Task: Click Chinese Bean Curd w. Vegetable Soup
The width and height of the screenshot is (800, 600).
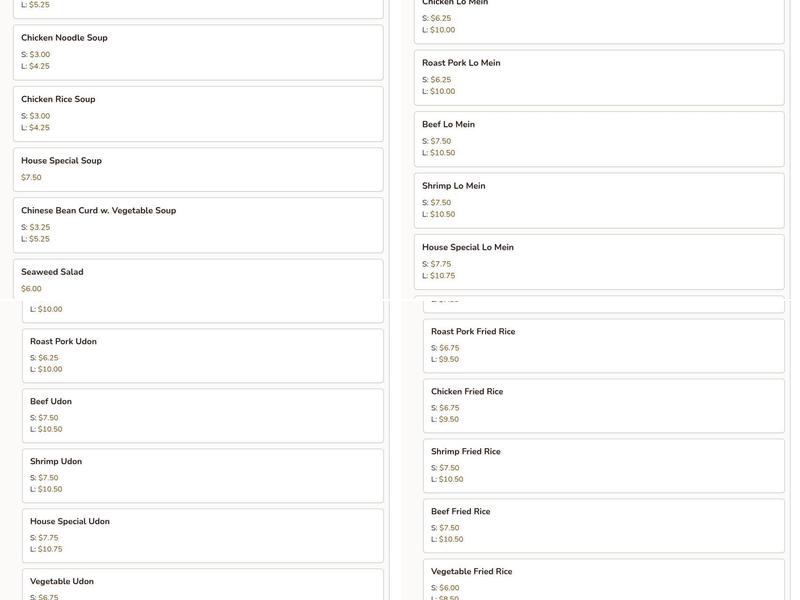Action: tap(197, 225)
